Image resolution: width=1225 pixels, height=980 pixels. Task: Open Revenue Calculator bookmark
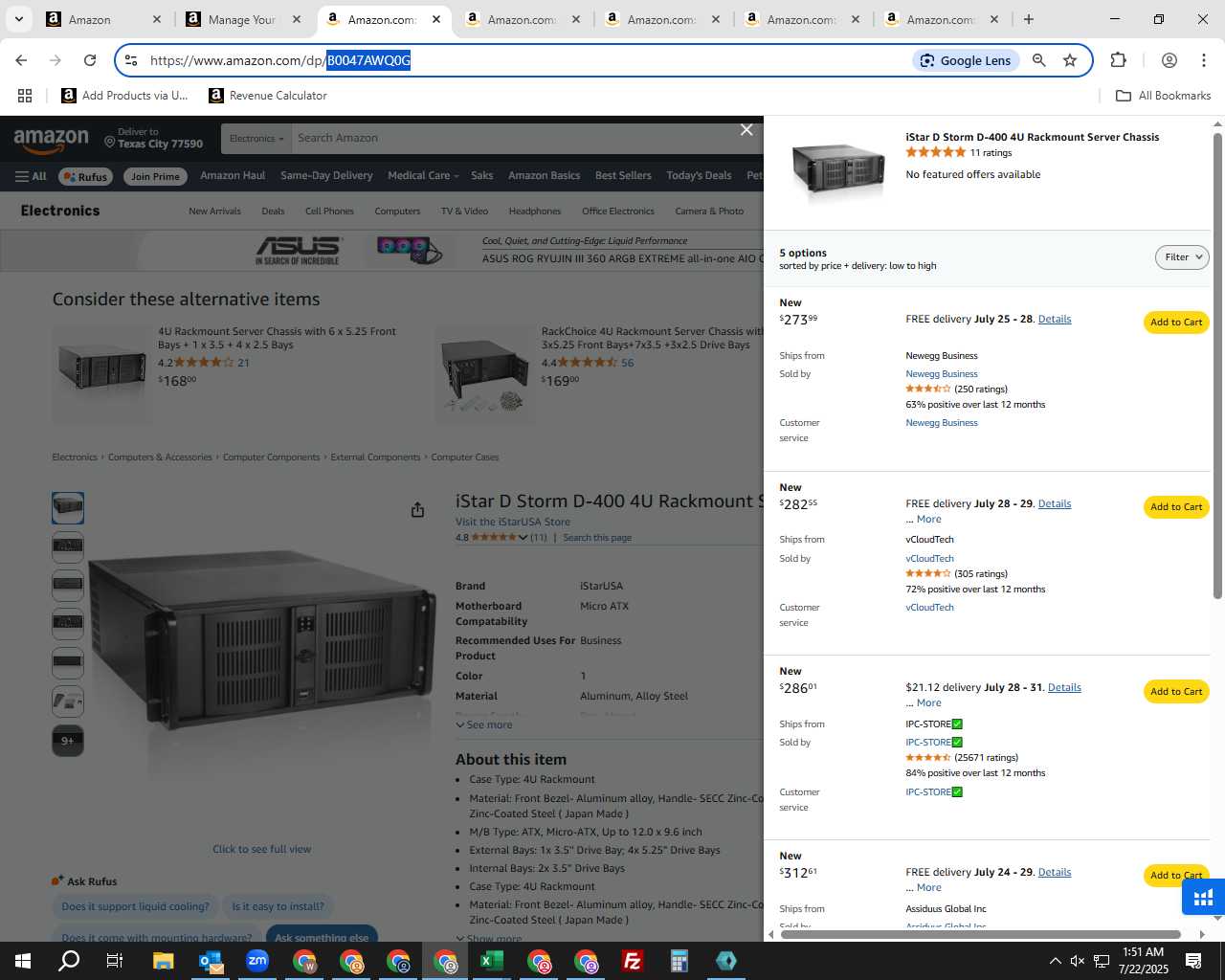pyautogui.click(x=268, y=96)
